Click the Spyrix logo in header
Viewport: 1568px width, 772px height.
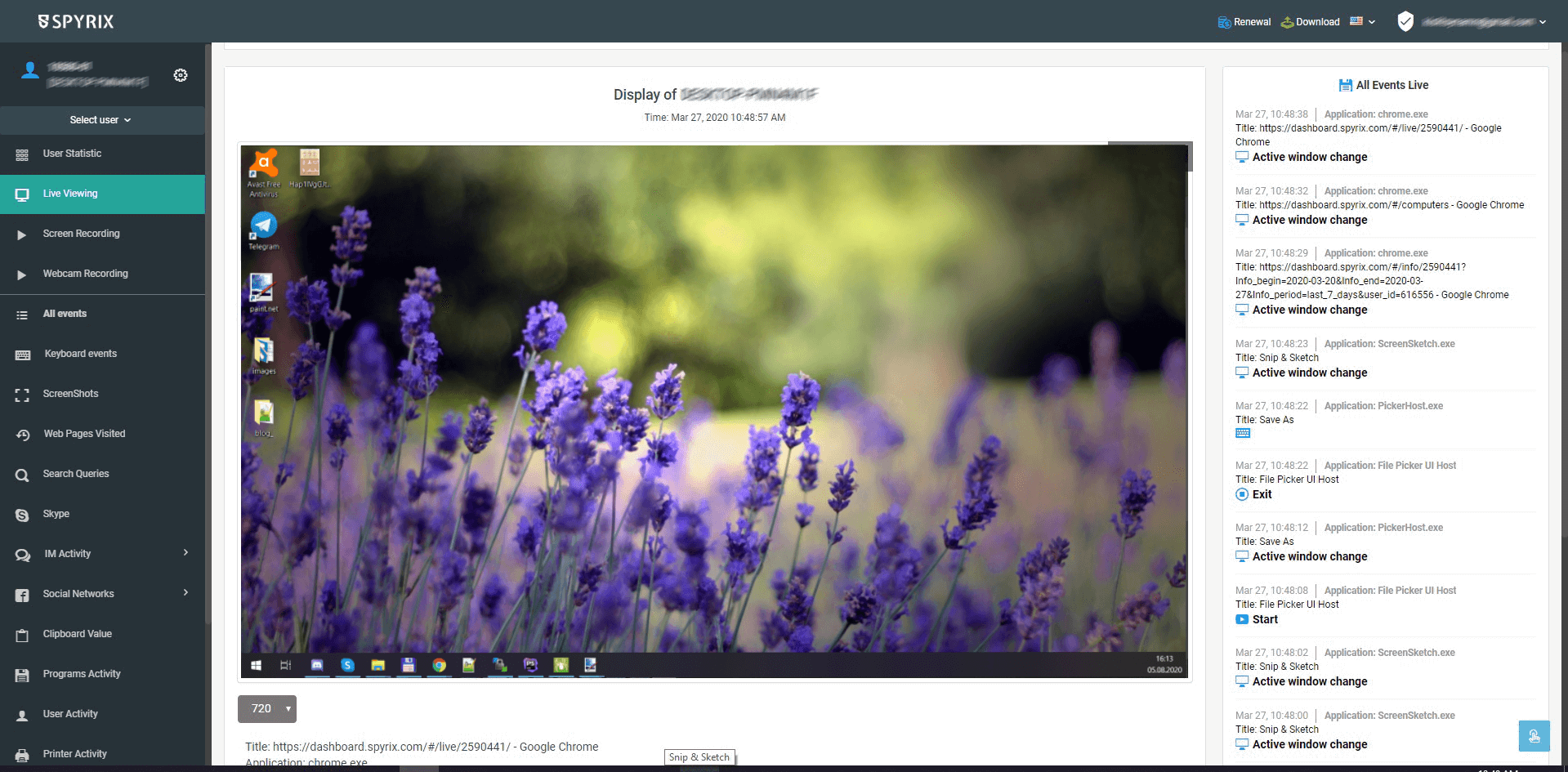click(x=76, y=21)
